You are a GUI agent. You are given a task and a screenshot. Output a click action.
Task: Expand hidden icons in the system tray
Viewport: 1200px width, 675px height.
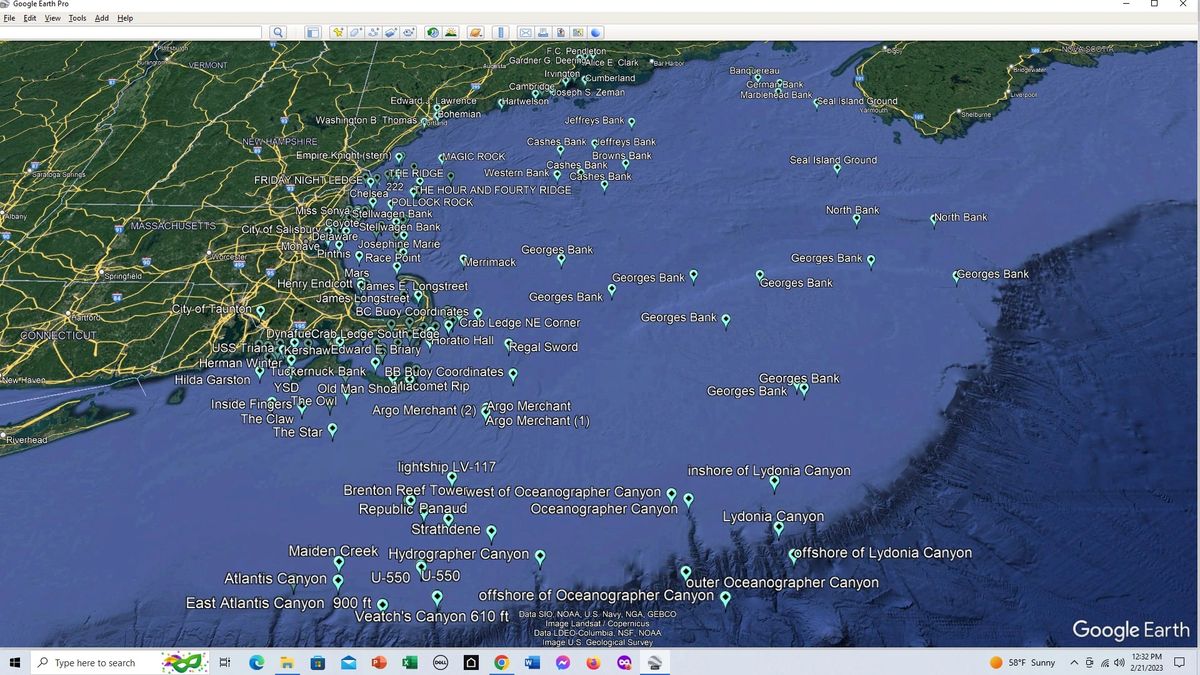[x=1073, y=662]
